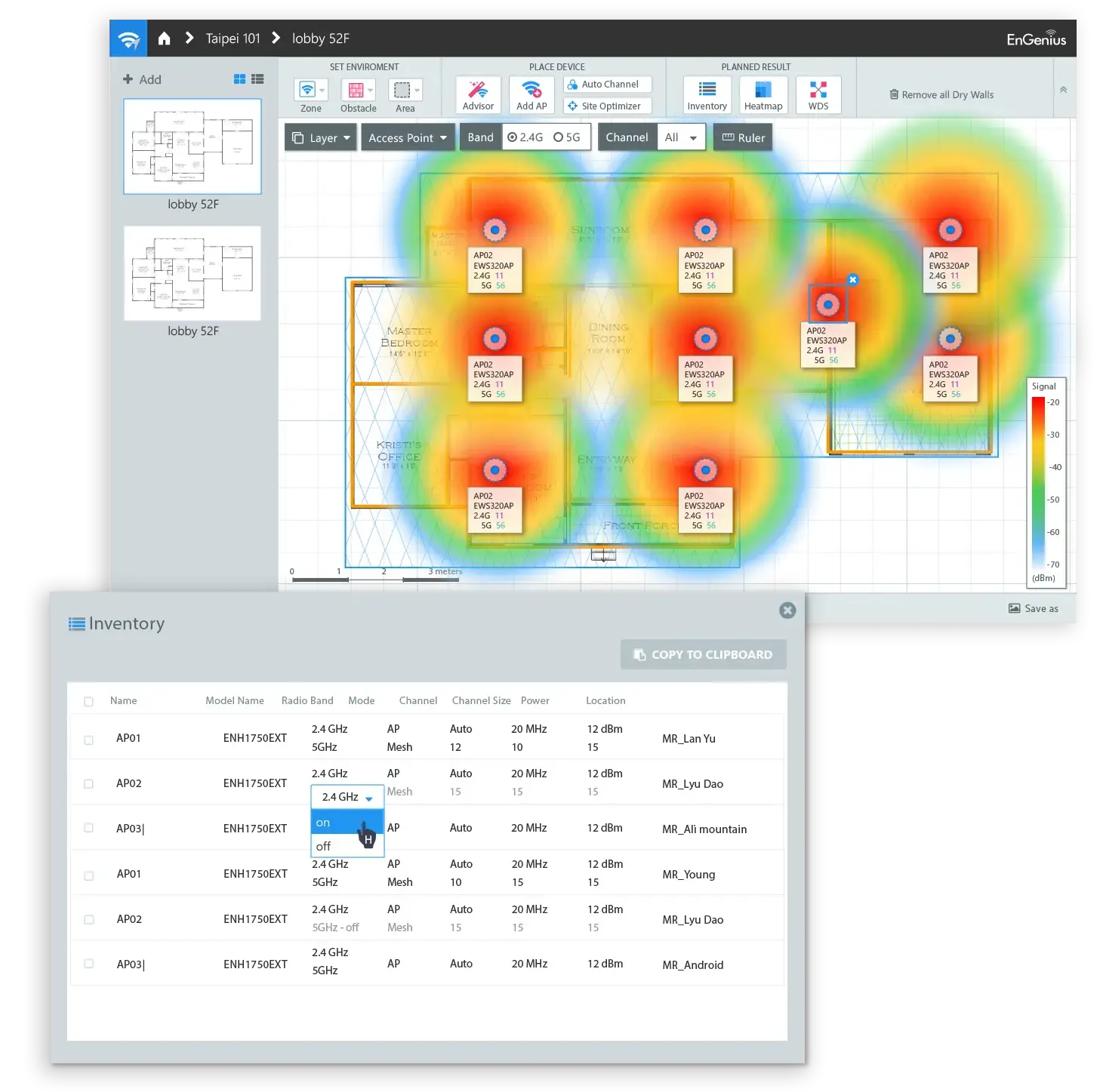Viewport: 1100px width, 1092px height.
Task: Select the Obstacle tool icon
Action: pos(356,90)
